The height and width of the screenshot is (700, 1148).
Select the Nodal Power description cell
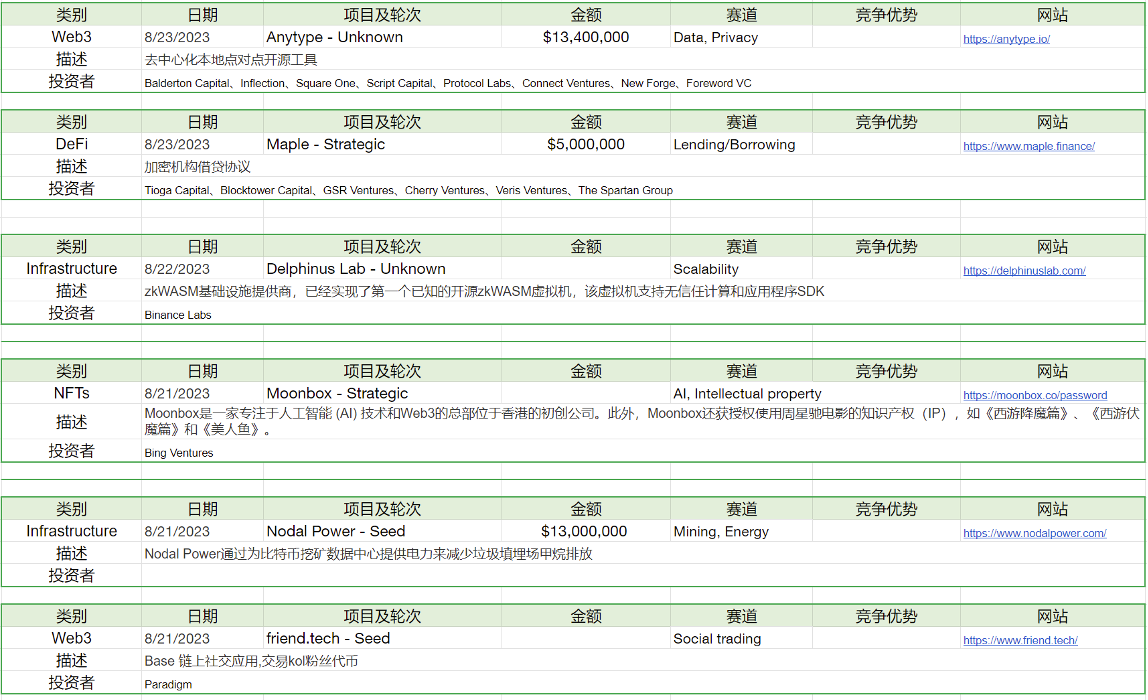click(643, 553)
